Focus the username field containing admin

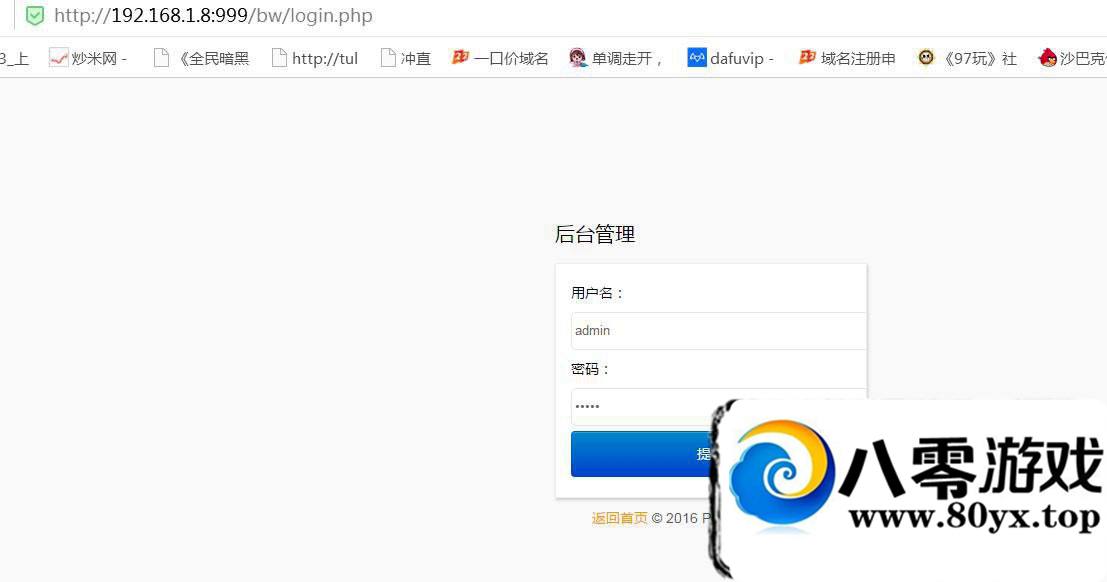pos(717,331)
